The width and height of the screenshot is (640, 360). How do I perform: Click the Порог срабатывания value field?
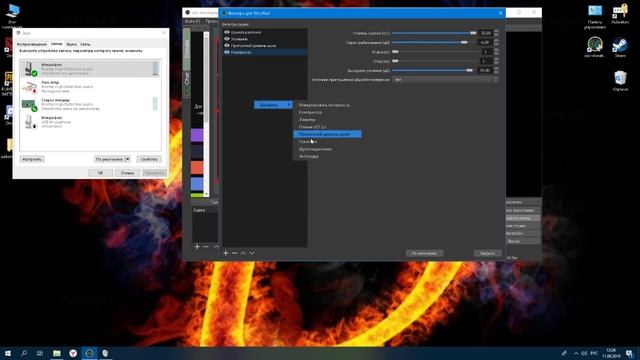[x=486, y=42]
